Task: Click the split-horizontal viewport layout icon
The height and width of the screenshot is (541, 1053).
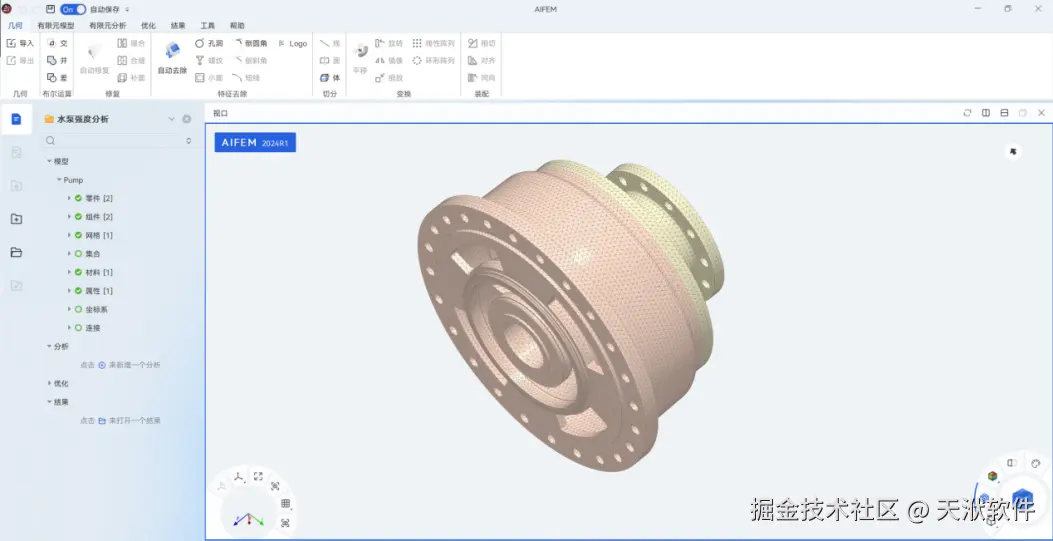Action: click(1004, 113)
